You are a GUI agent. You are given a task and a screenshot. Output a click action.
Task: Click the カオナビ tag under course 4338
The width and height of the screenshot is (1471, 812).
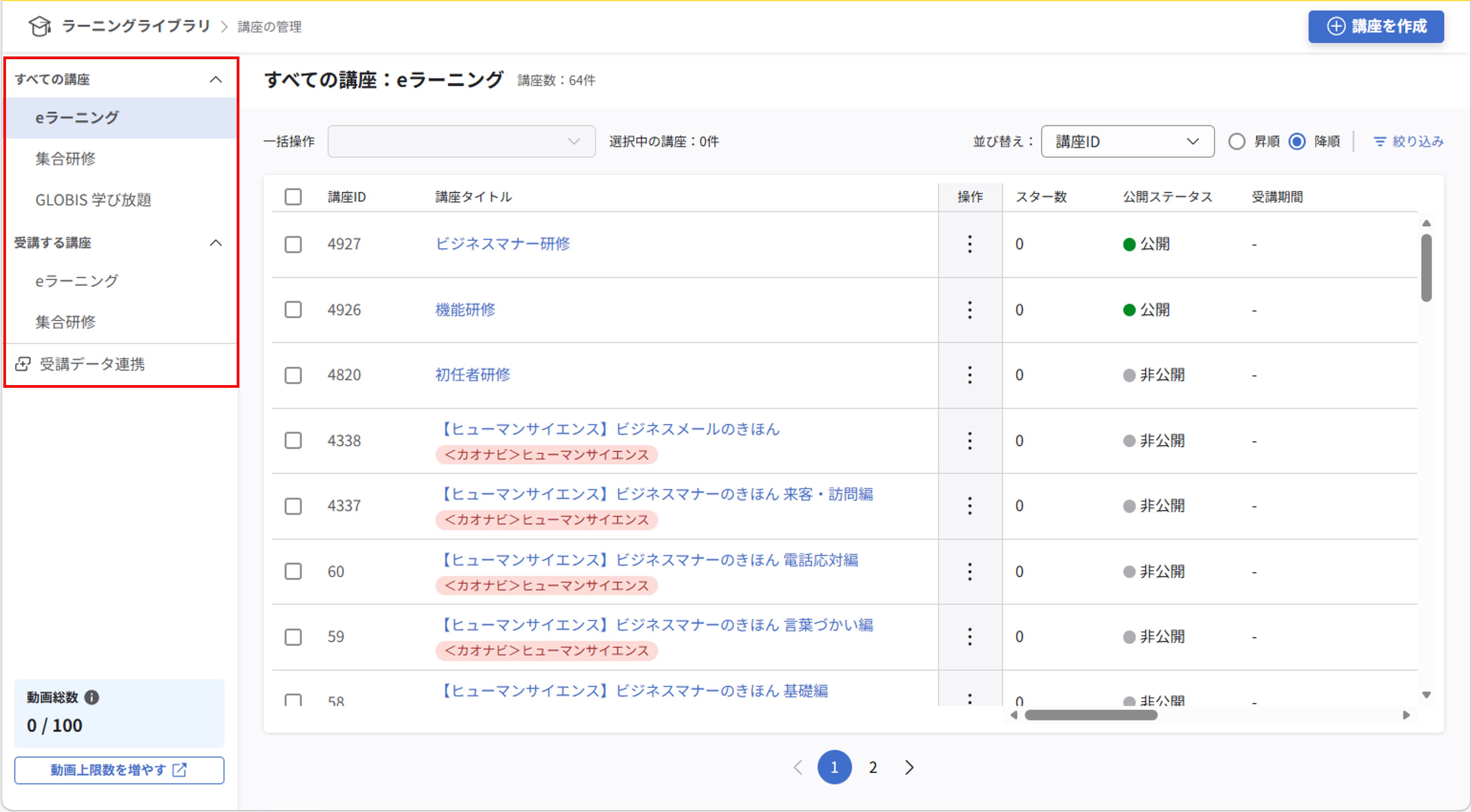[547, 455]
